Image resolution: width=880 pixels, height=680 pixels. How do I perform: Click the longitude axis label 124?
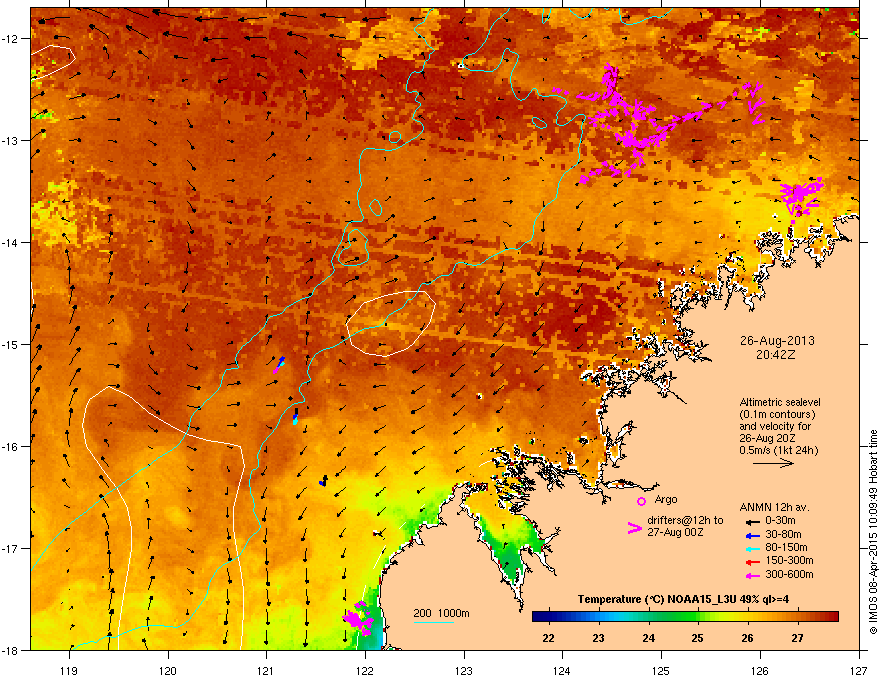point(562,670)
